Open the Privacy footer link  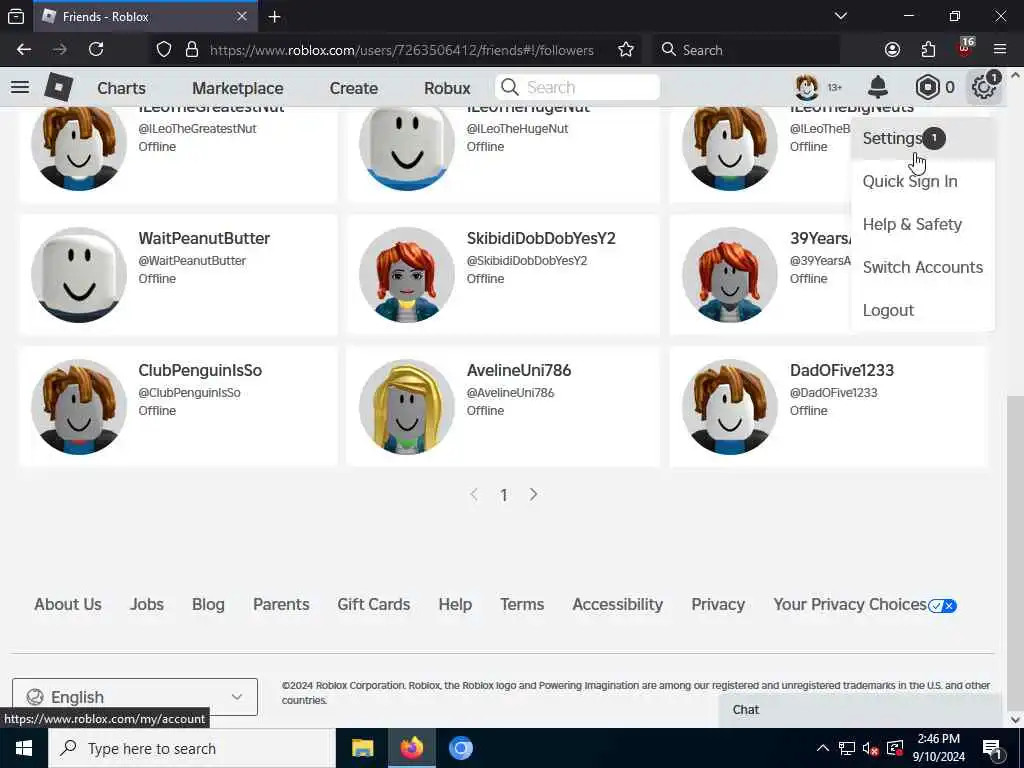(x=718, y=604)
